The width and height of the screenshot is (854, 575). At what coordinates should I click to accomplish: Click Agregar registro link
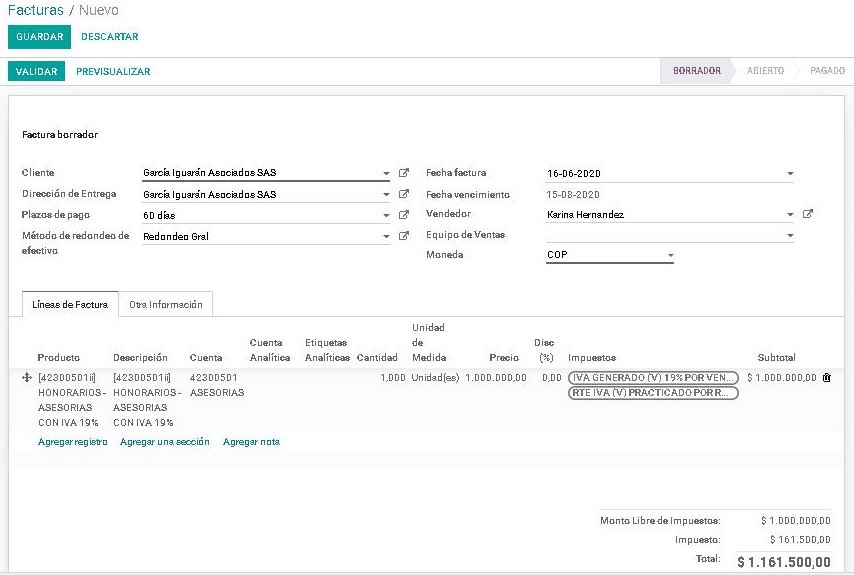(x=72, y=442)
